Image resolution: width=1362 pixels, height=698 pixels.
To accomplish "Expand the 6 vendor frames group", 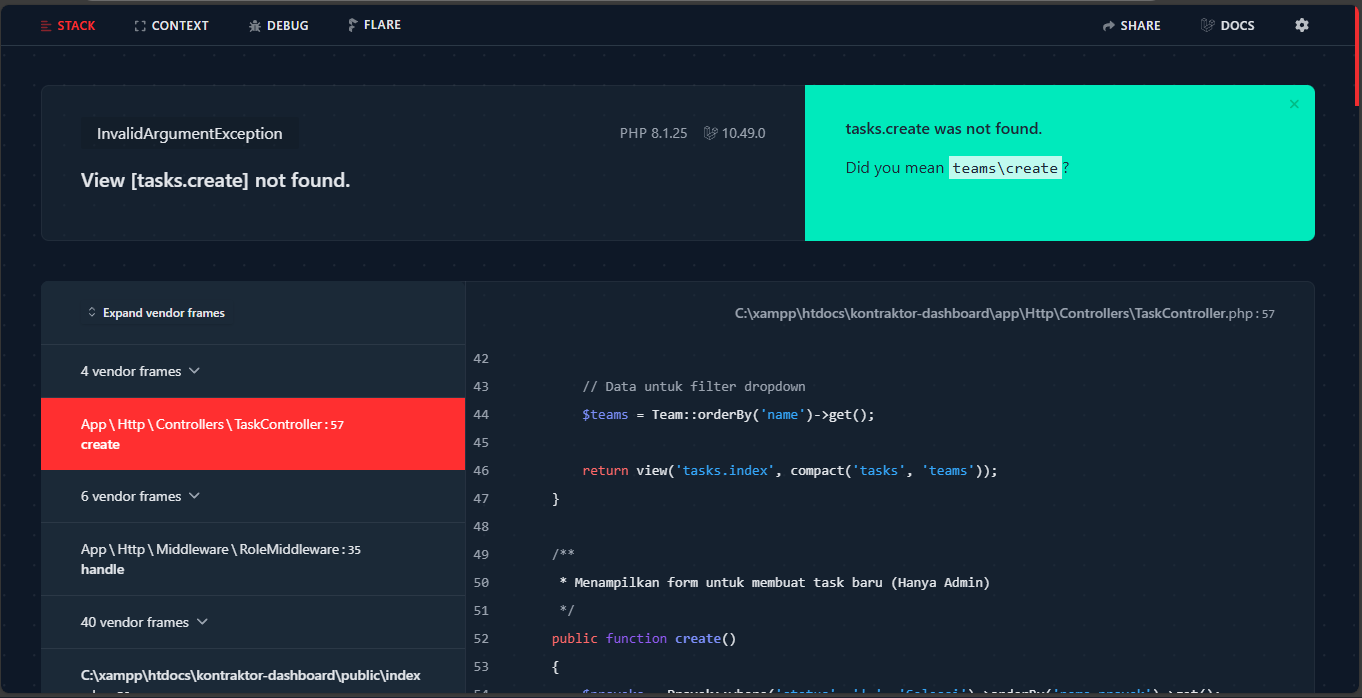I will click(140, 496).
